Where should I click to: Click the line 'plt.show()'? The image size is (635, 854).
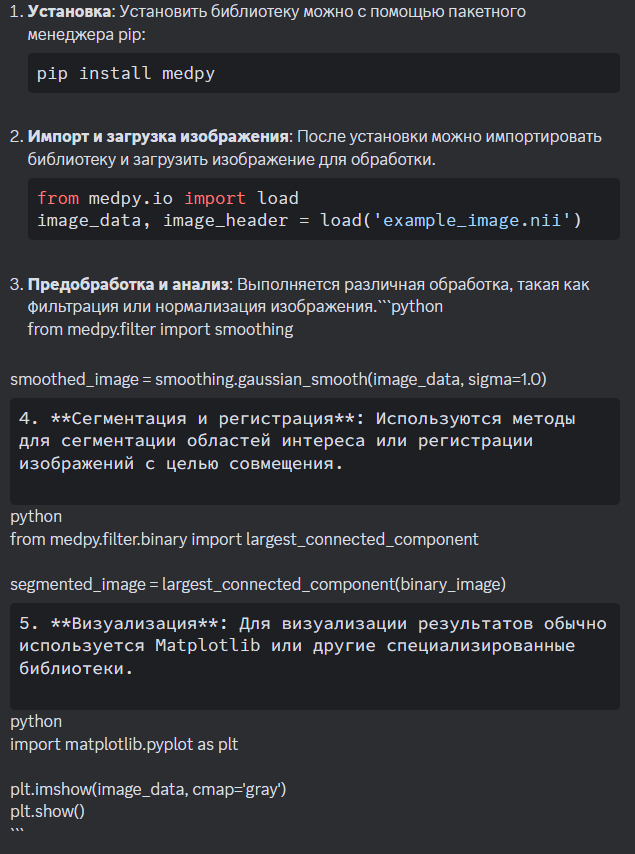tap(47, 812)
